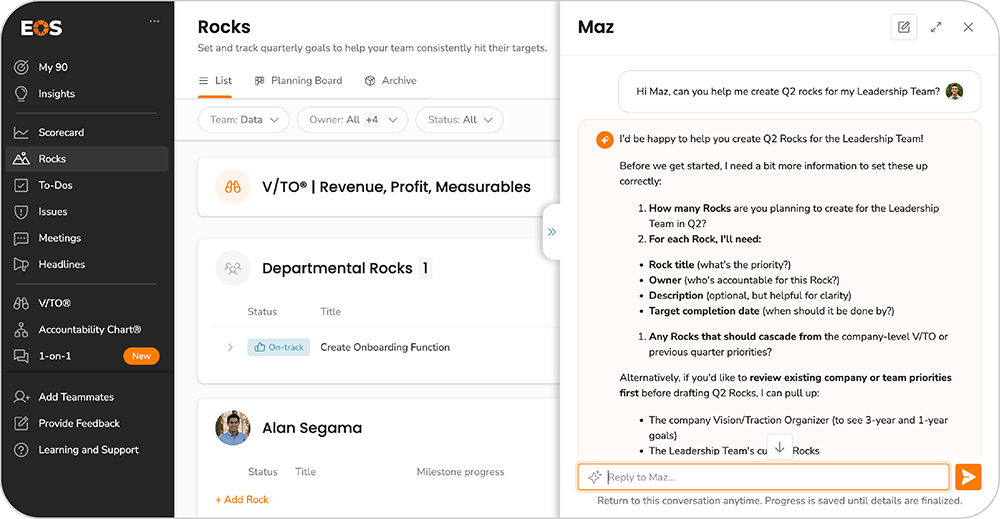Click Alan Segama's profile photo
This screenshot has width=1000, height=519.
233,428
